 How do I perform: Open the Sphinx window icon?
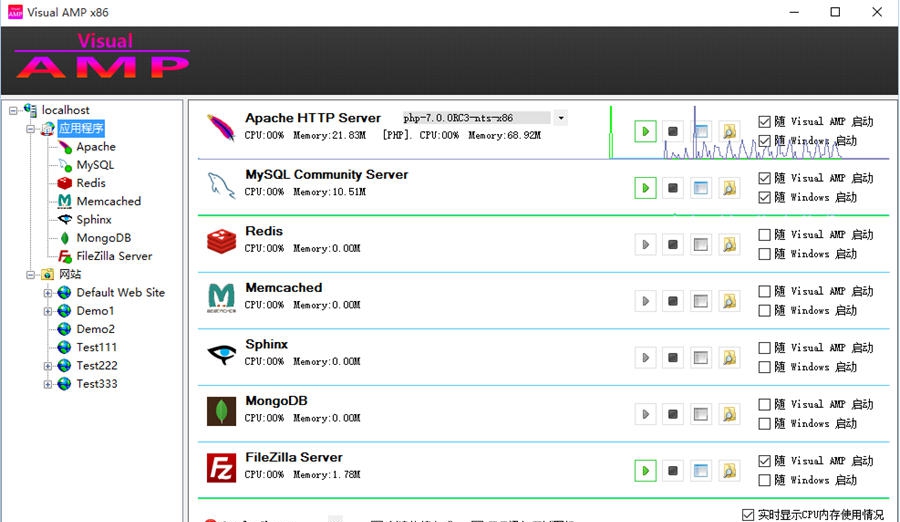[x=701, y=358]
